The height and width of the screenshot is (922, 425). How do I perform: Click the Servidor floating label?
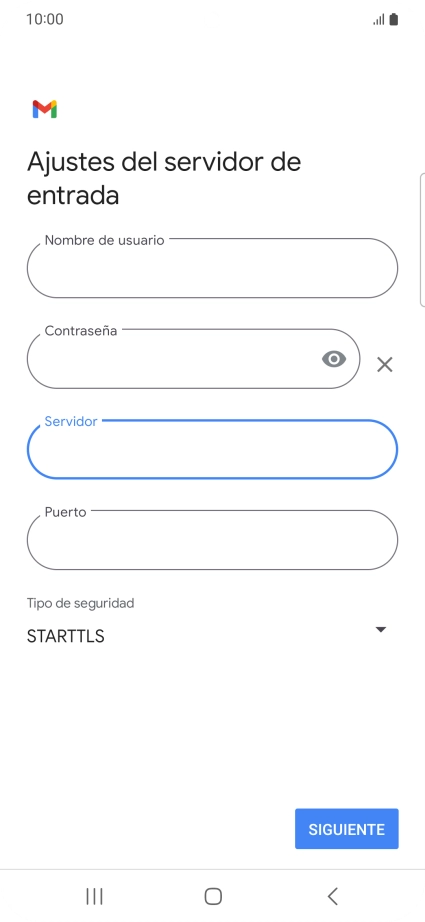click(x=71, y=421)
